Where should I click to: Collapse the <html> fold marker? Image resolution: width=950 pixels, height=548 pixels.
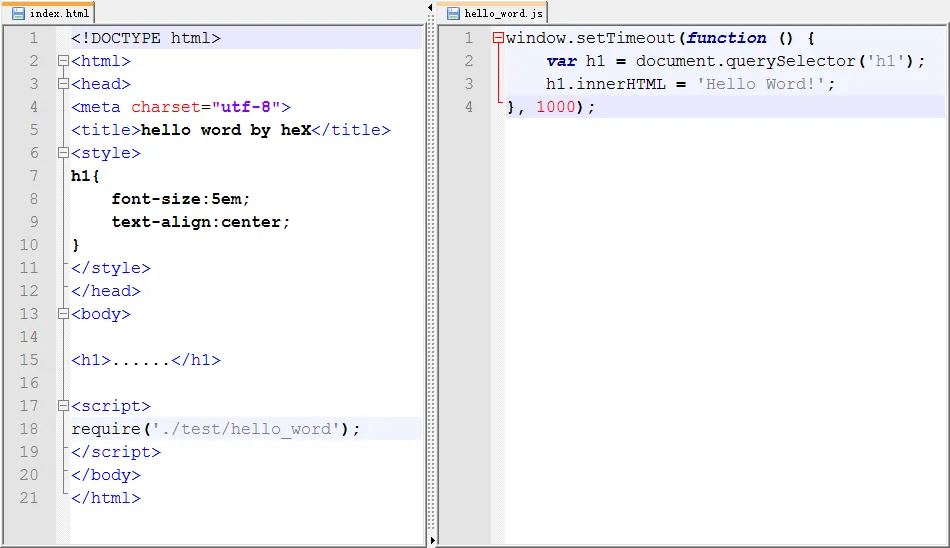[x=63, y=62]
